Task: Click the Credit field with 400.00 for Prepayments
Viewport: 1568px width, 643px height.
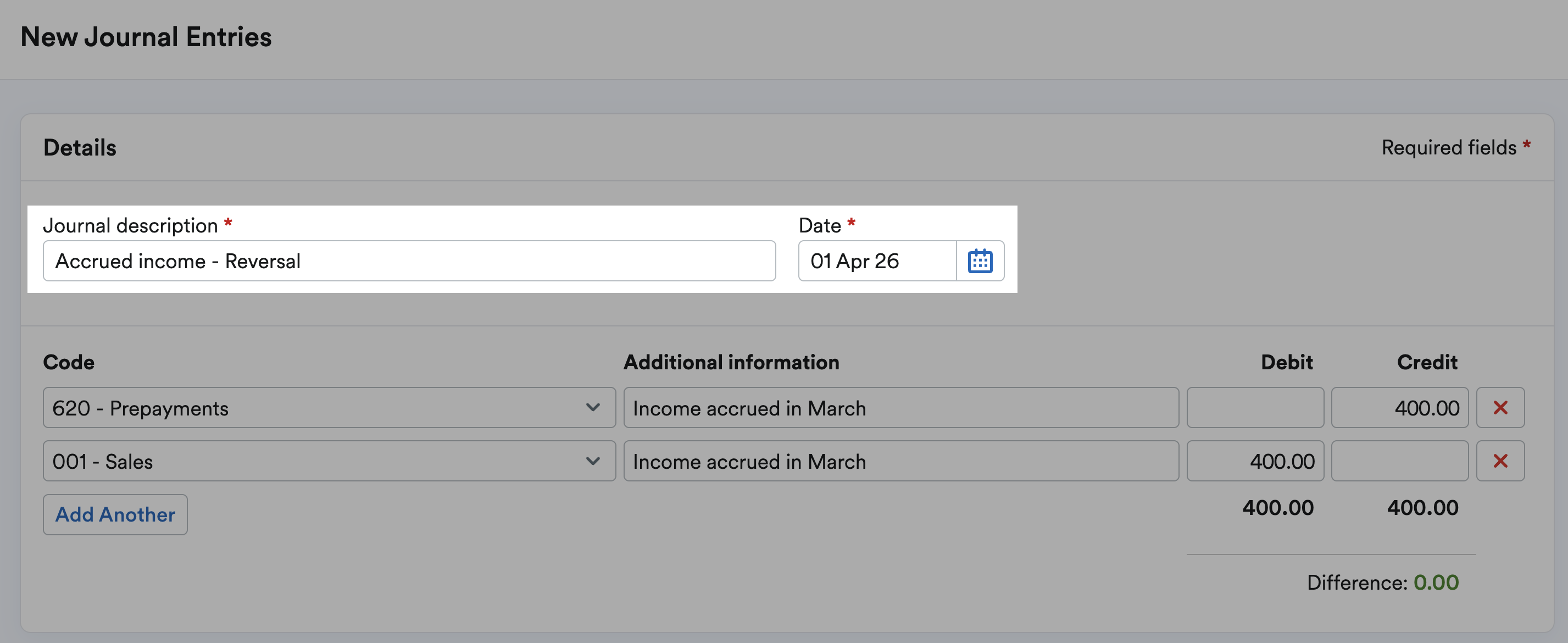Action: pos(1400,407)
